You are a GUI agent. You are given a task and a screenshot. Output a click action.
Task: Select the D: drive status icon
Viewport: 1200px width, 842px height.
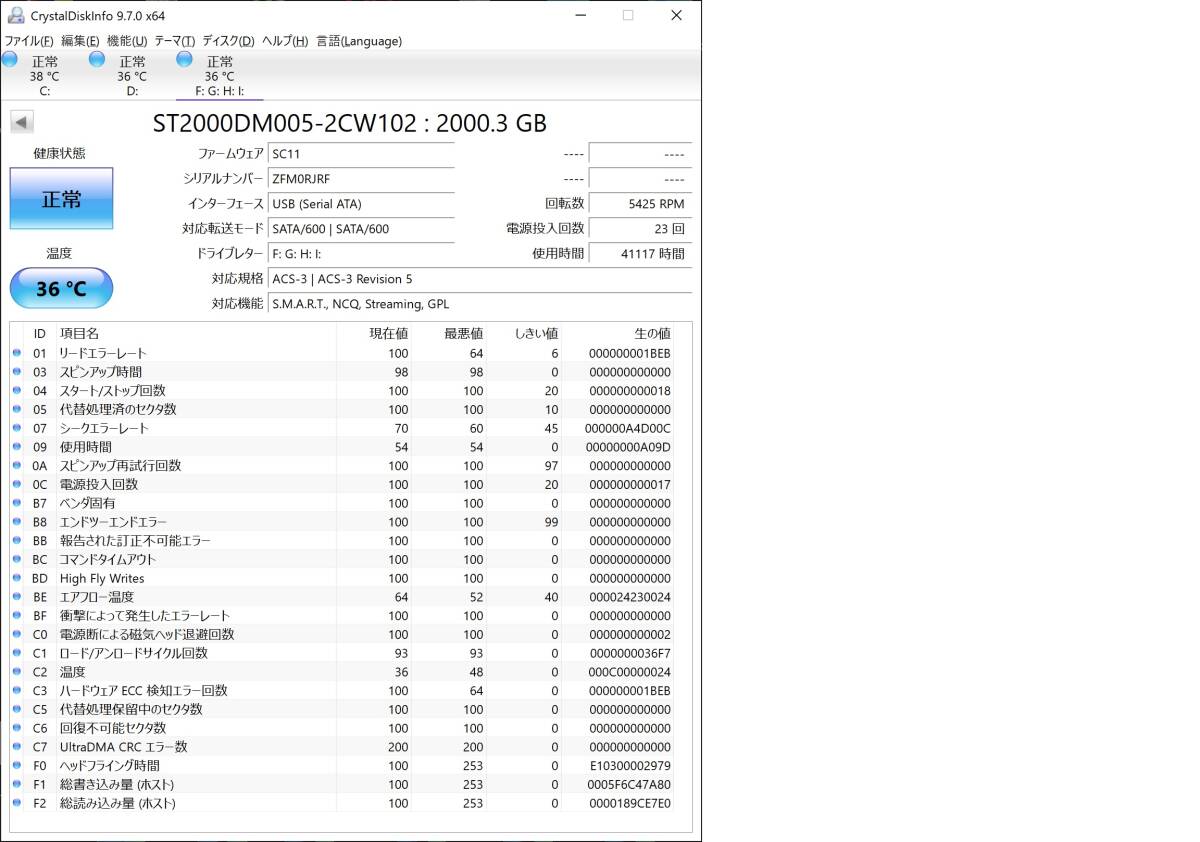[97, 60]
